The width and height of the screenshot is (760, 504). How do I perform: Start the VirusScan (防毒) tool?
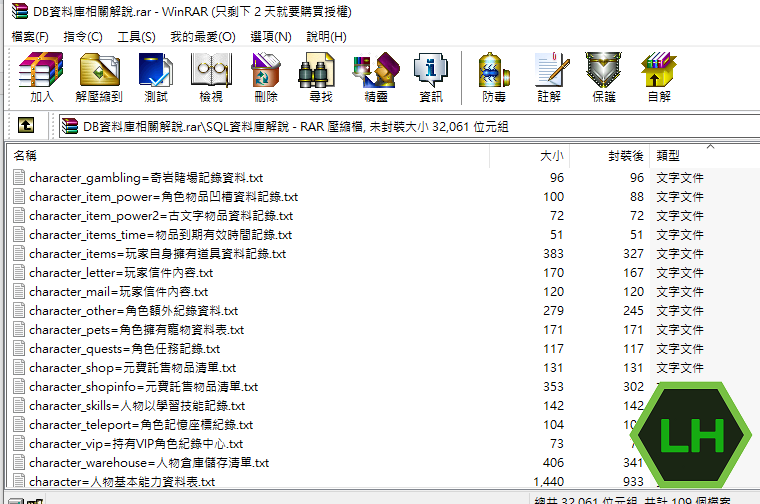coord(494,78)
